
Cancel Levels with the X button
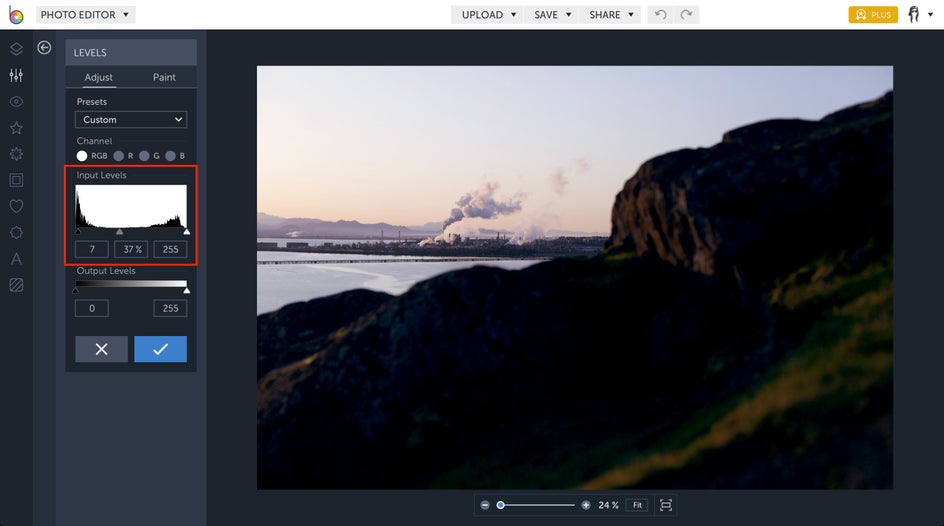(101, 349)
